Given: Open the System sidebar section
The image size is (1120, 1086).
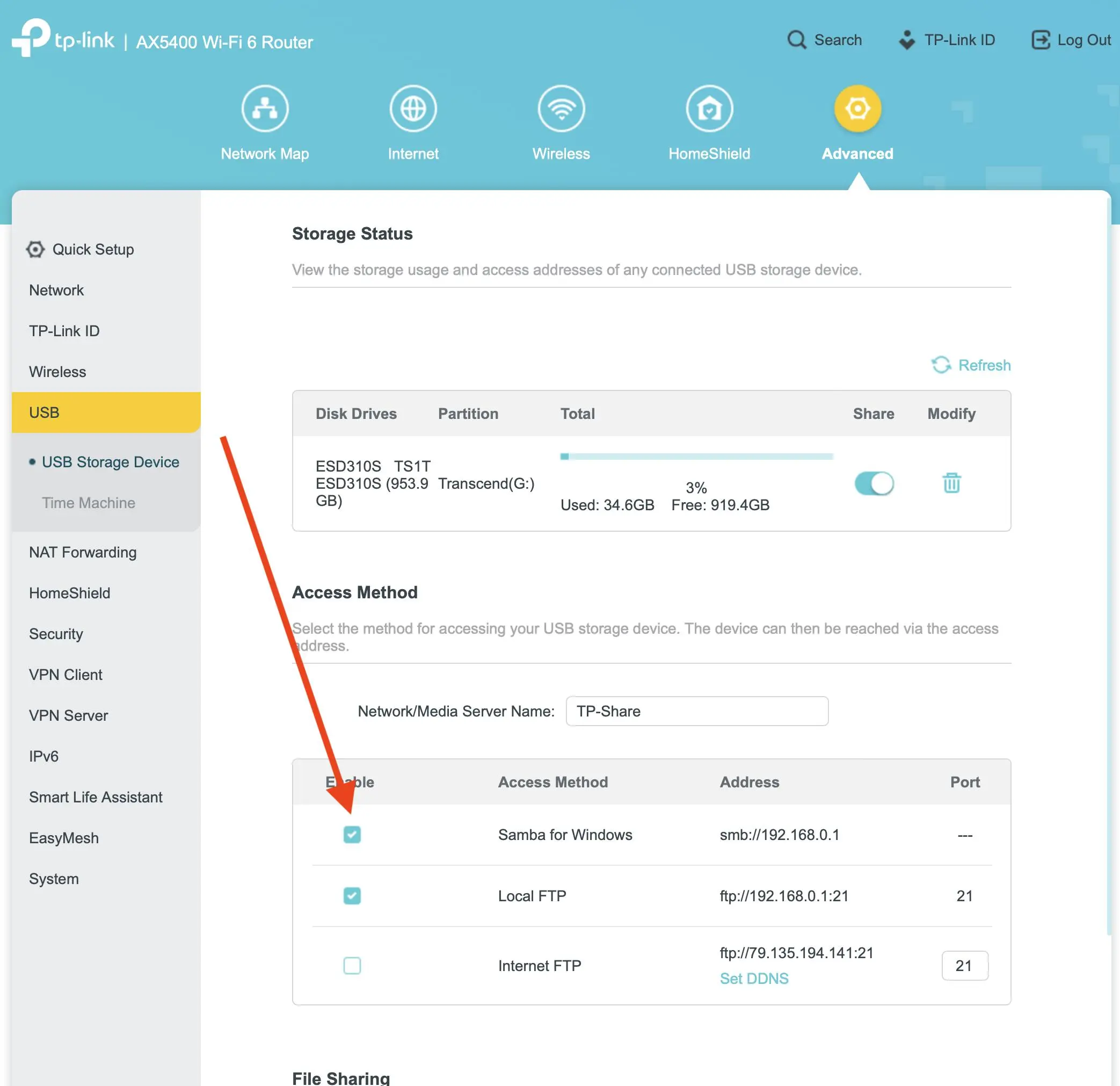Looking at the screenshot, I should point(54,879).
